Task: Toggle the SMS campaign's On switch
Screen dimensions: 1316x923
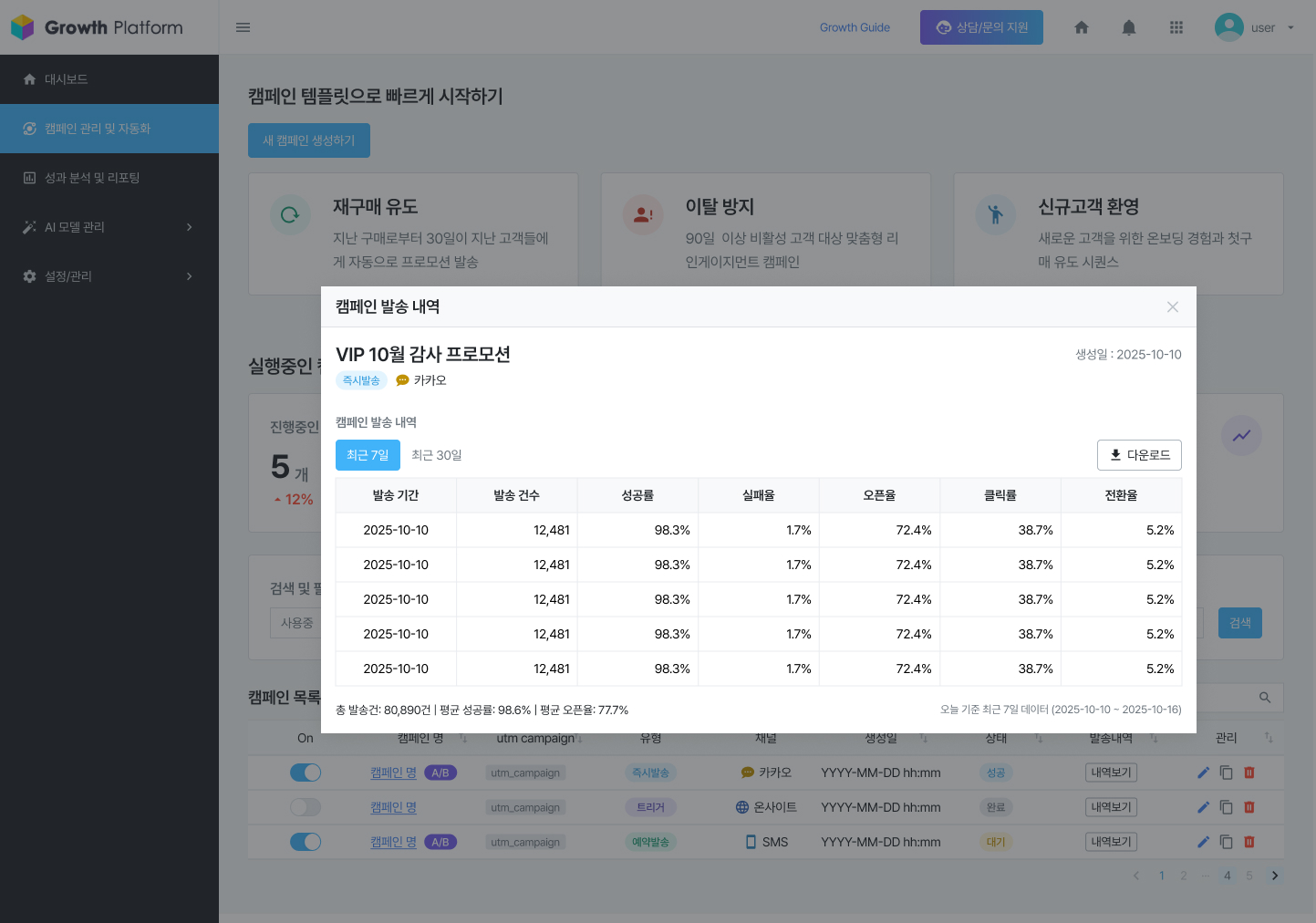Action: [306, 841]
